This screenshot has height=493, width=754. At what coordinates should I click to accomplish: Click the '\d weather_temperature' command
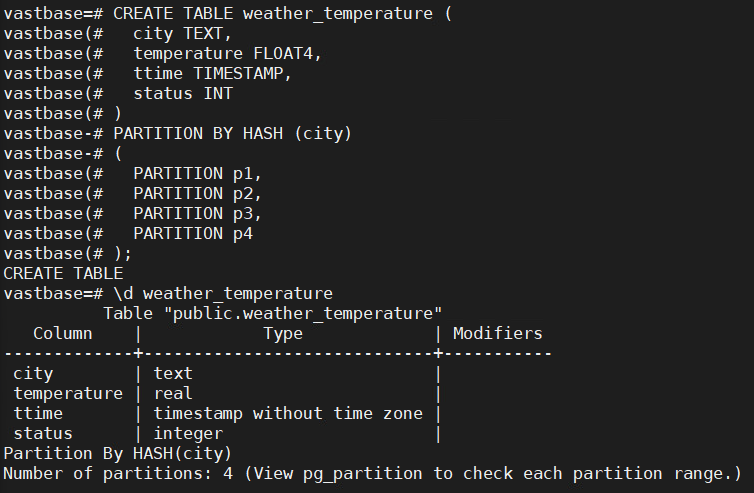coord(222,293)
